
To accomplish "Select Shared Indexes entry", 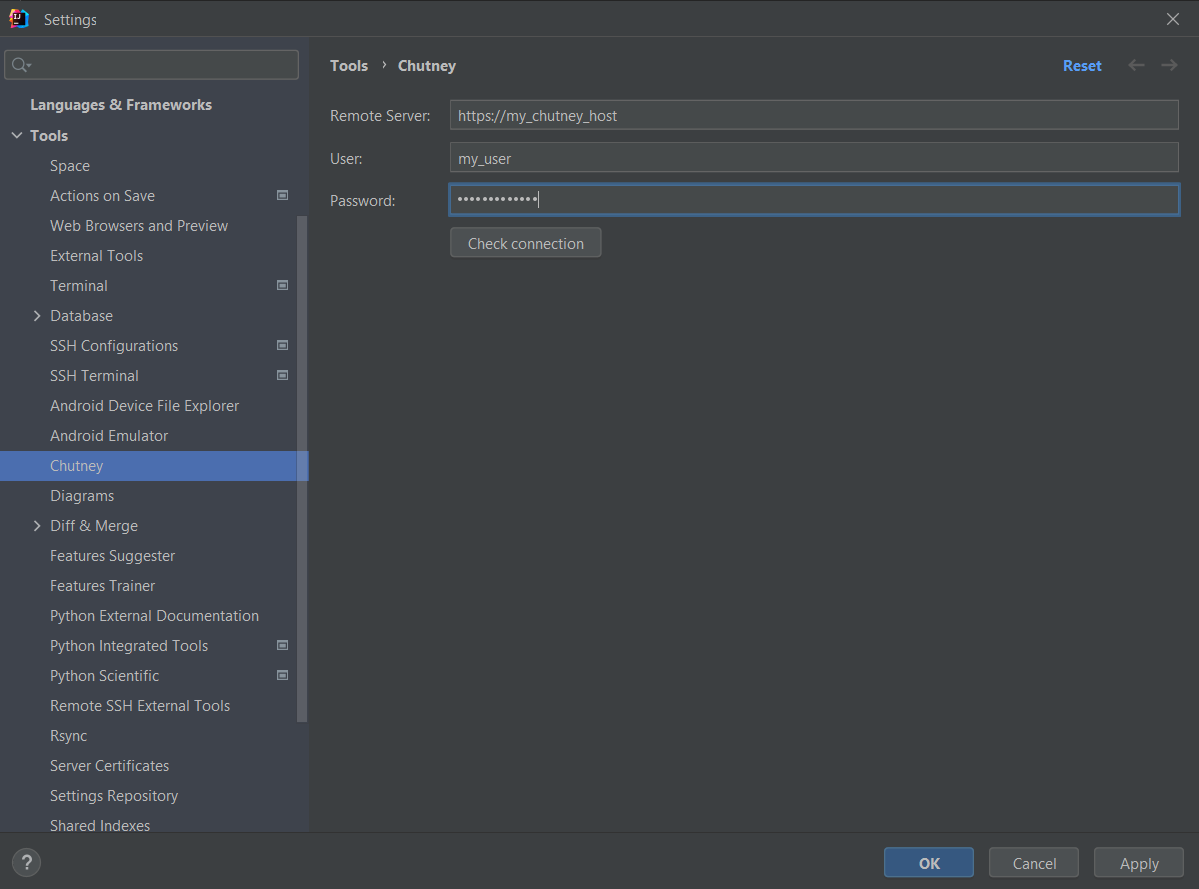I will (100, 825).
